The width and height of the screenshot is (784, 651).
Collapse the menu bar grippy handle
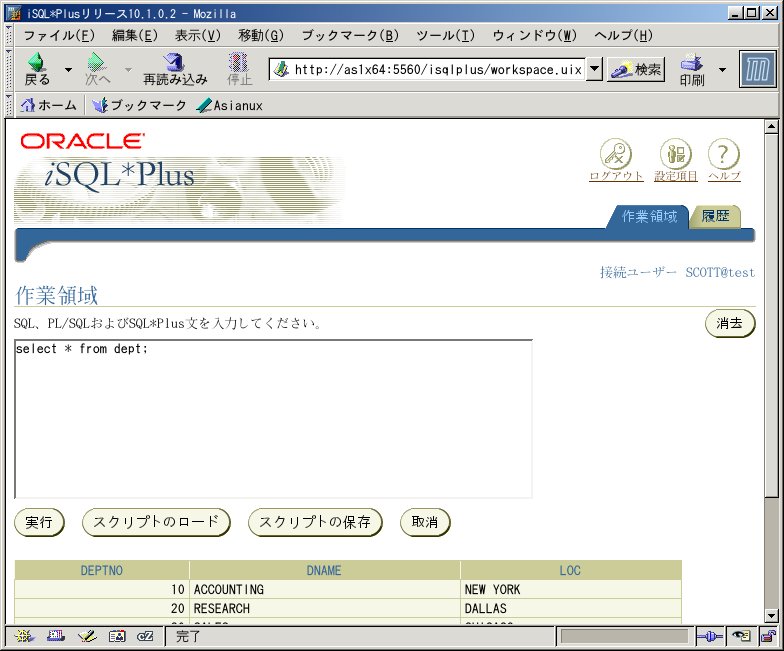[x=8, y=35]
